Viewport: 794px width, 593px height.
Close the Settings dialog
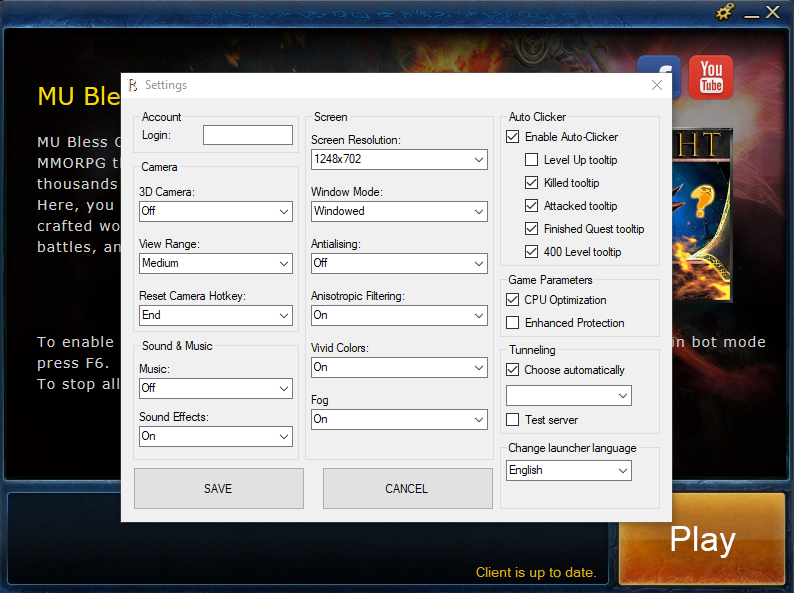[657, 85]
